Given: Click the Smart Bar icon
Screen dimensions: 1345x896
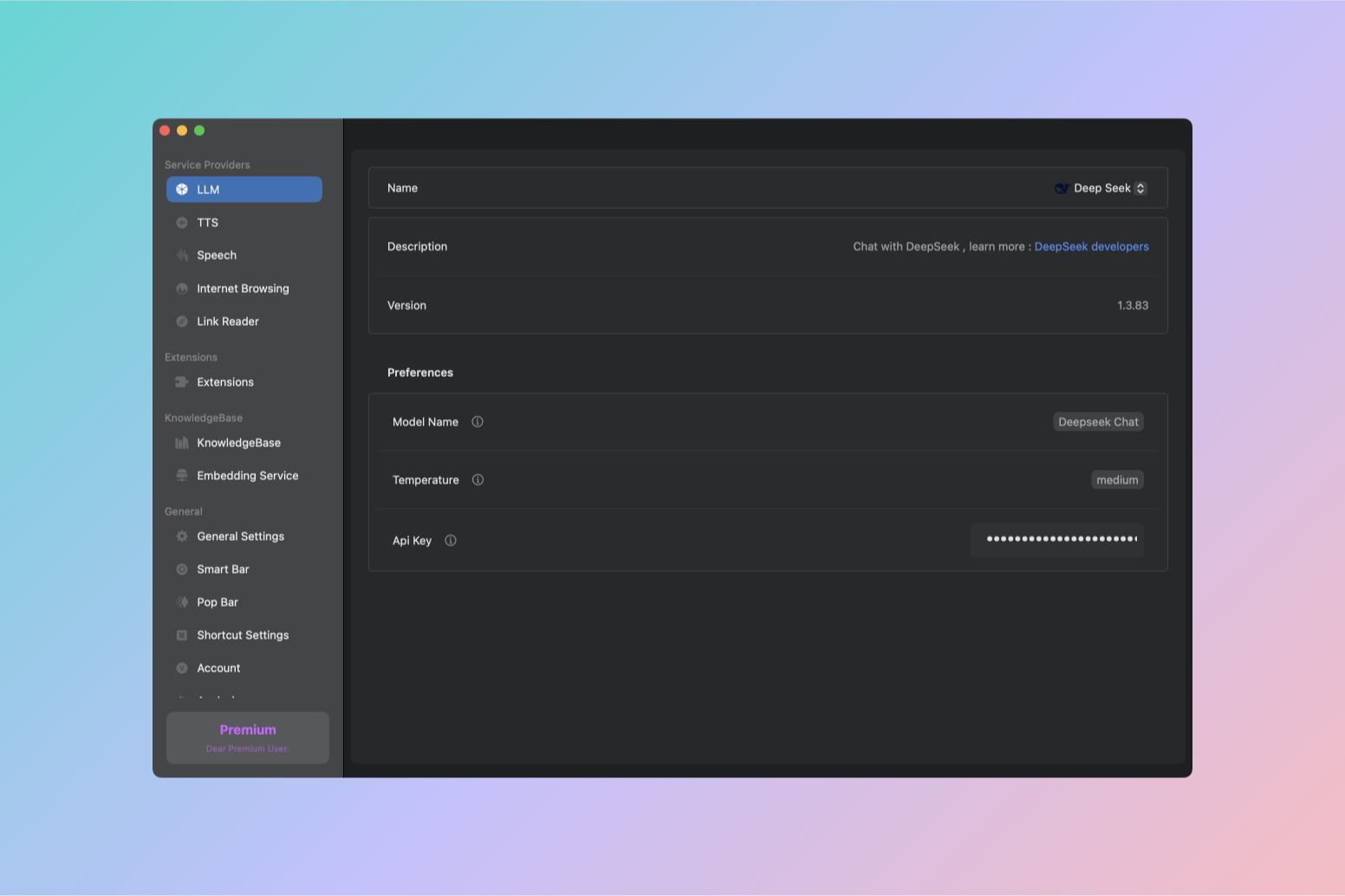Looking at the screenshot, I should (182, 569).
